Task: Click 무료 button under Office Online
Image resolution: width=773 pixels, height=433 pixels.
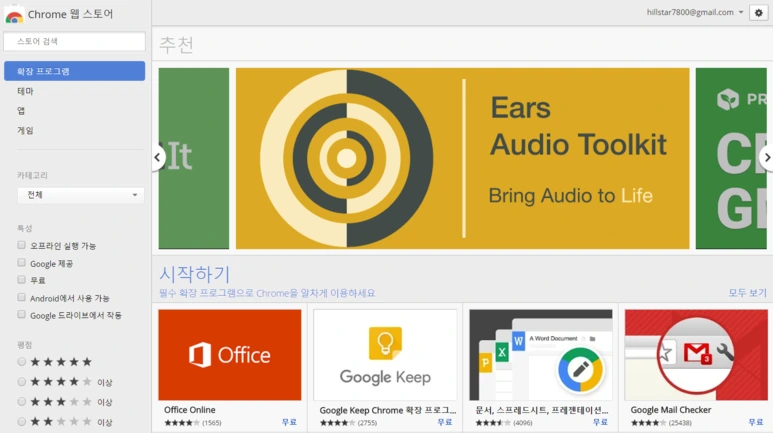Action: pyautogui.click(x=289, y=422)
